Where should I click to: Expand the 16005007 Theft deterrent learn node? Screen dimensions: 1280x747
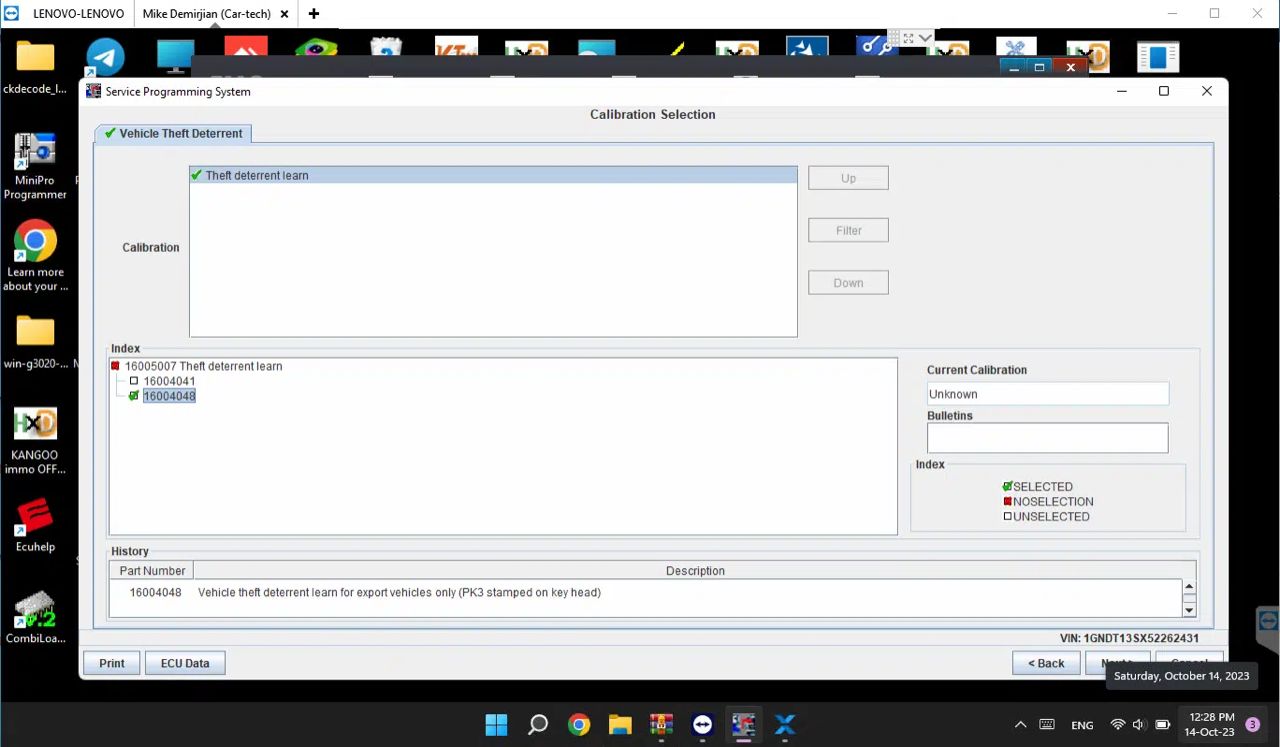tap(114, 366)
